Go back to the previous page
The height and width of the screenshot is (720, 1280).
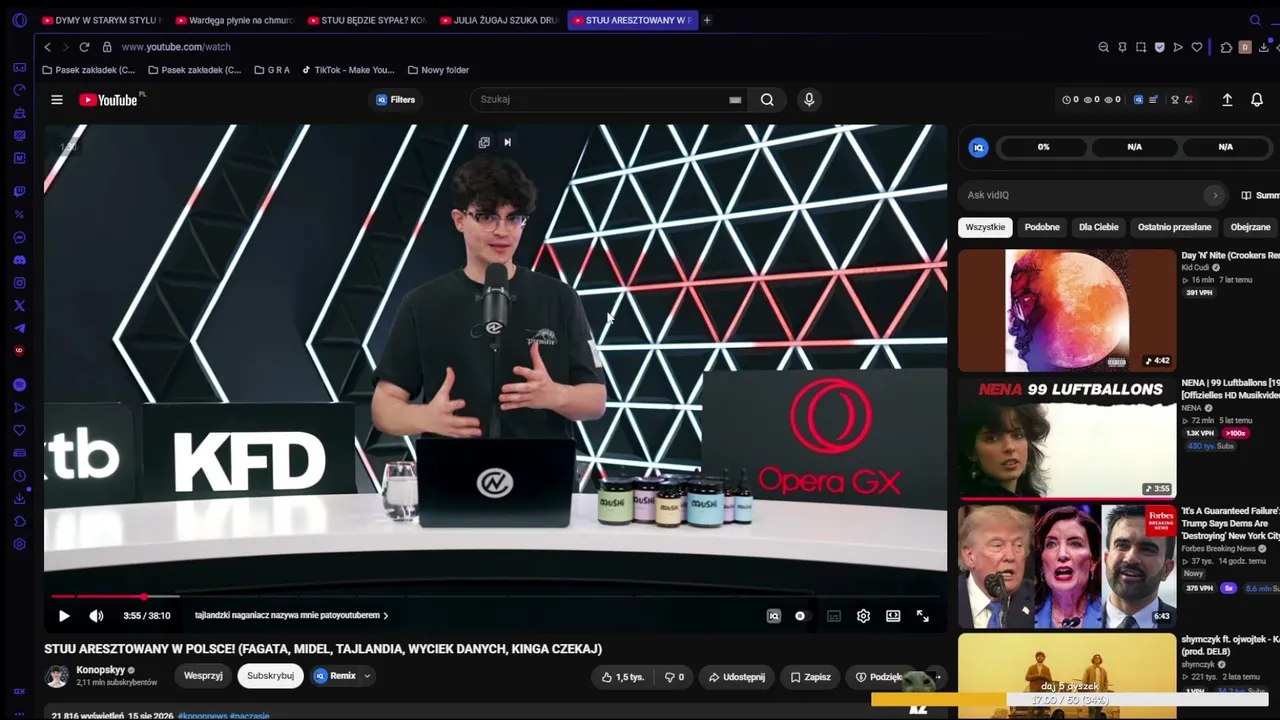click(47, 47)
